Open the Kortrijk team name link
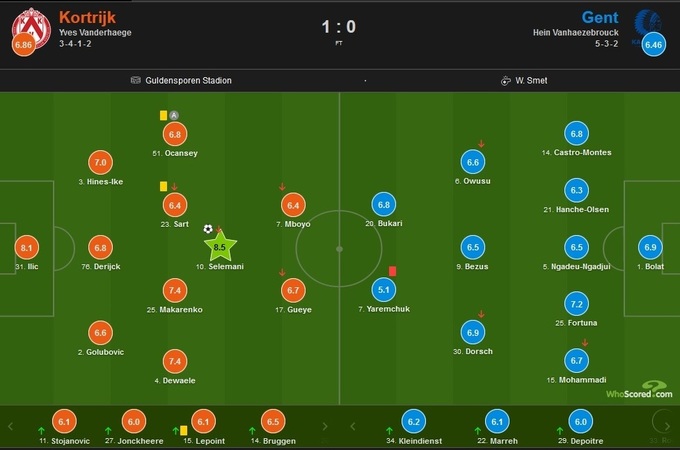The width and height of the screenshot is (680, 450). pyautogui.click(x=87, y=17)
